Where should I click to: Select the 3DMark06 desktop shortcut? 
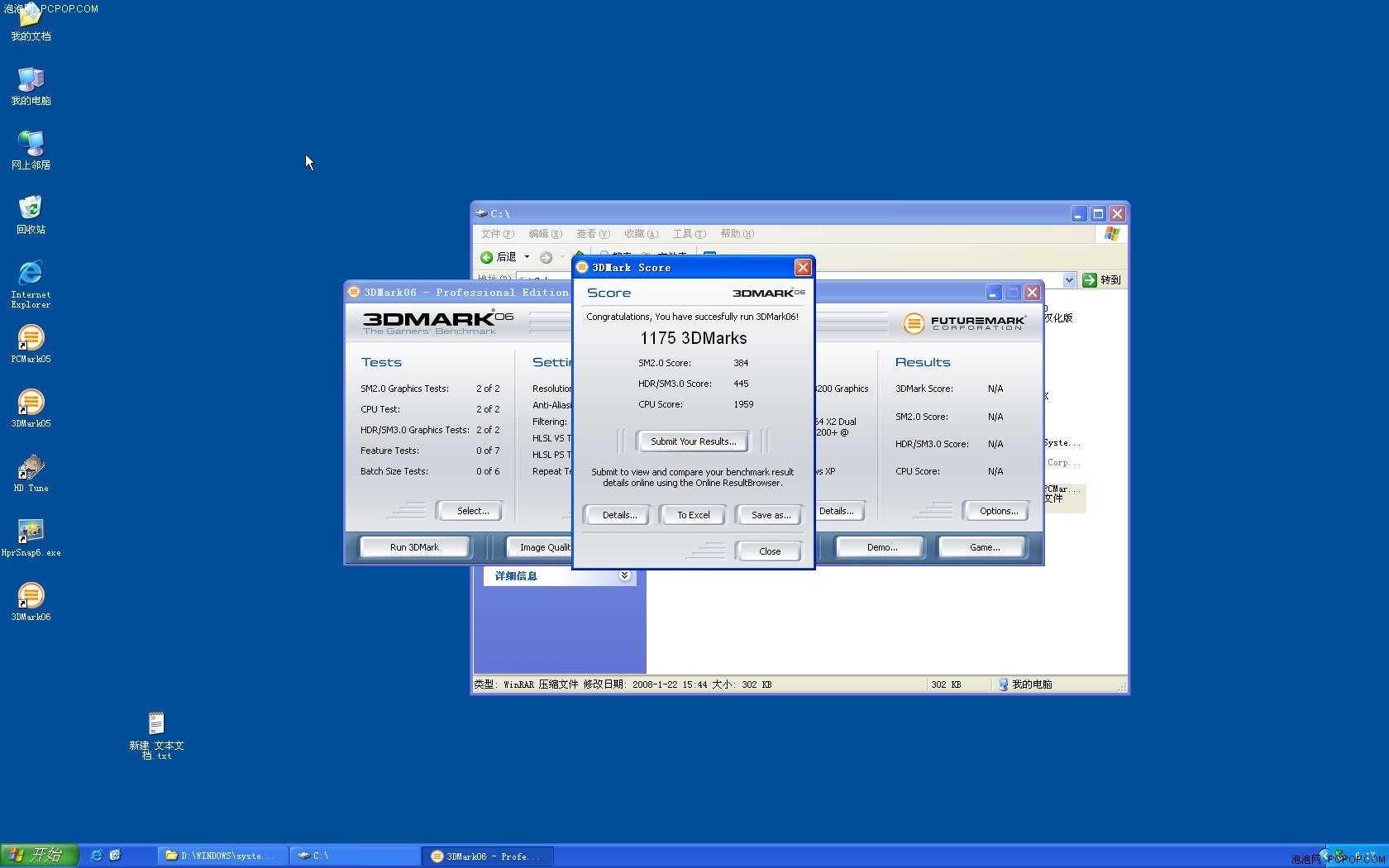(31, 595)
